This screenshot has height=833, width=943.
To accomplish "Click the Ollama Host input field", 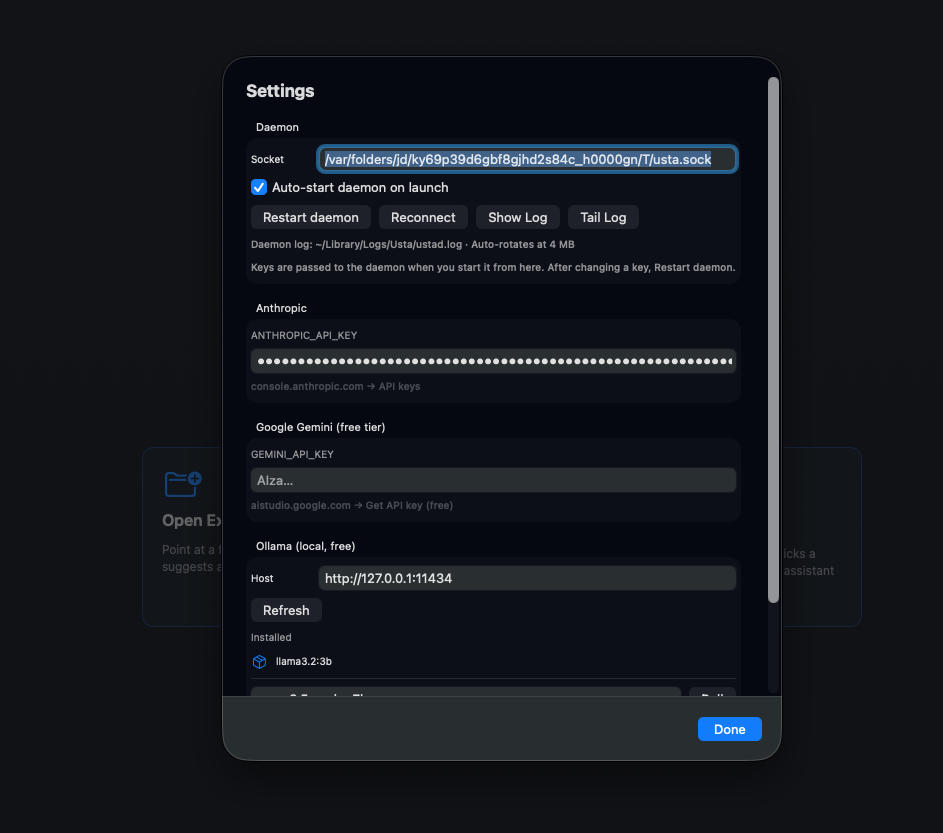I will (527, 578).
